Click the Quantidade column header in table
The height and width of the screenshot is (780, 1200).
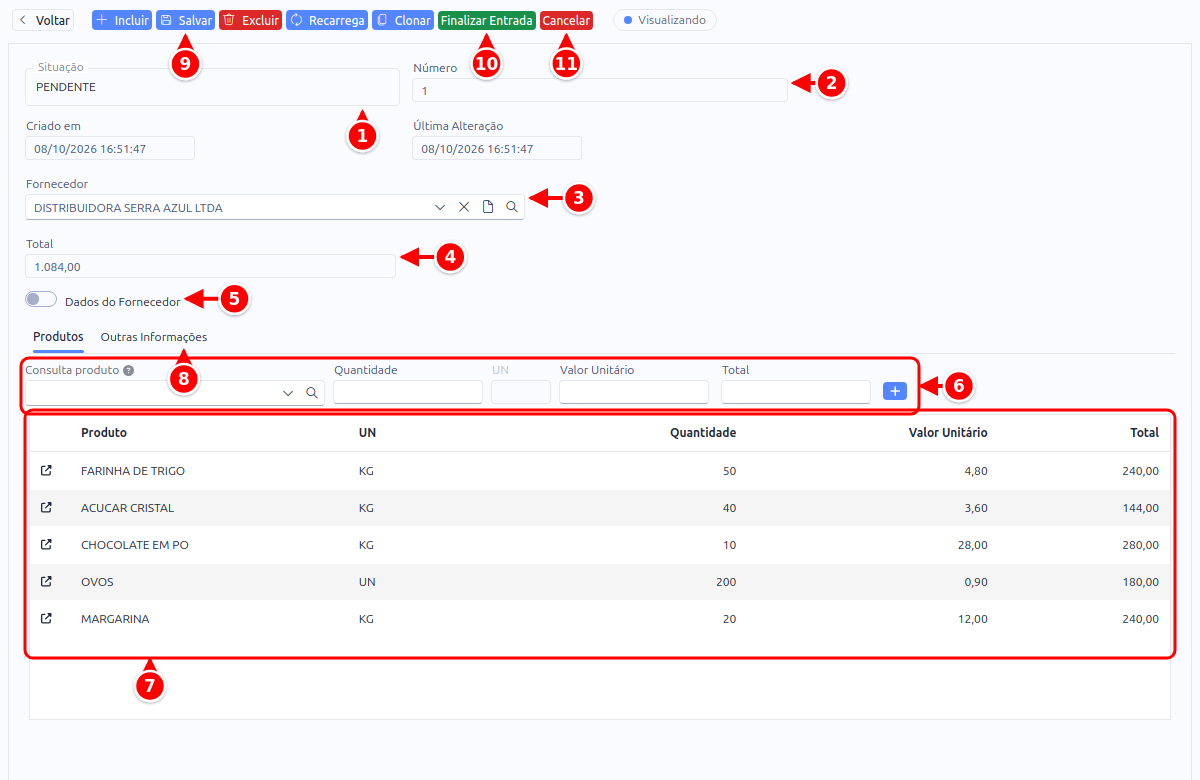(x=703, y=432)
